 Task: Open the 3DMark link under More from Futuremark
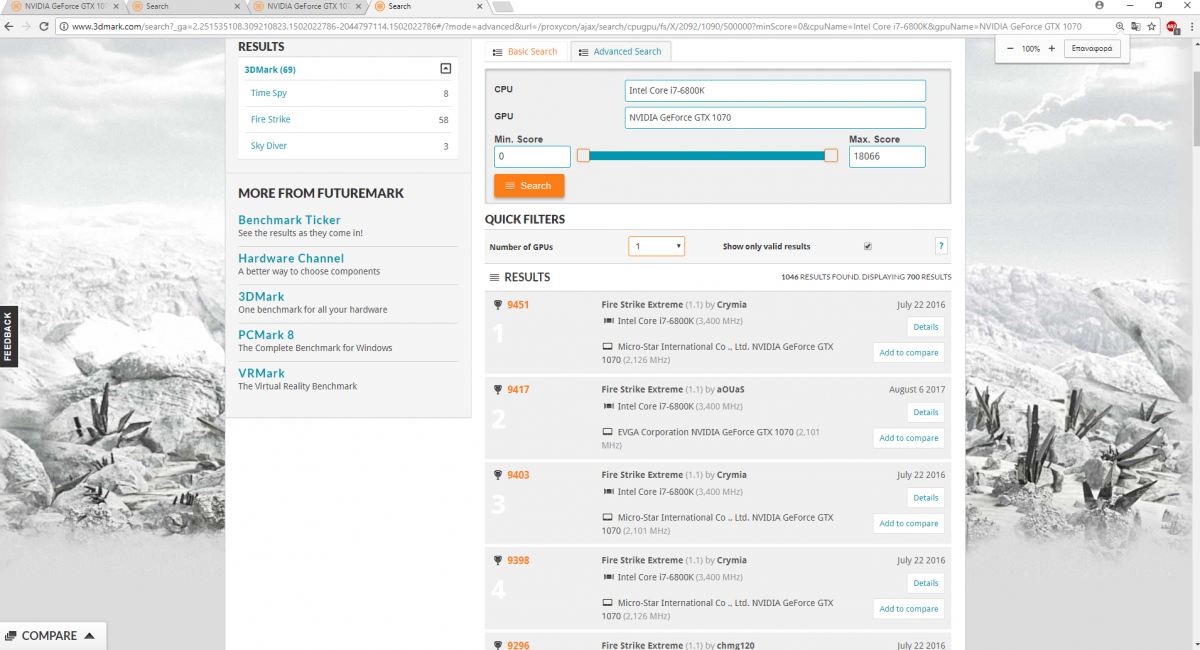[x=261, y=297]
